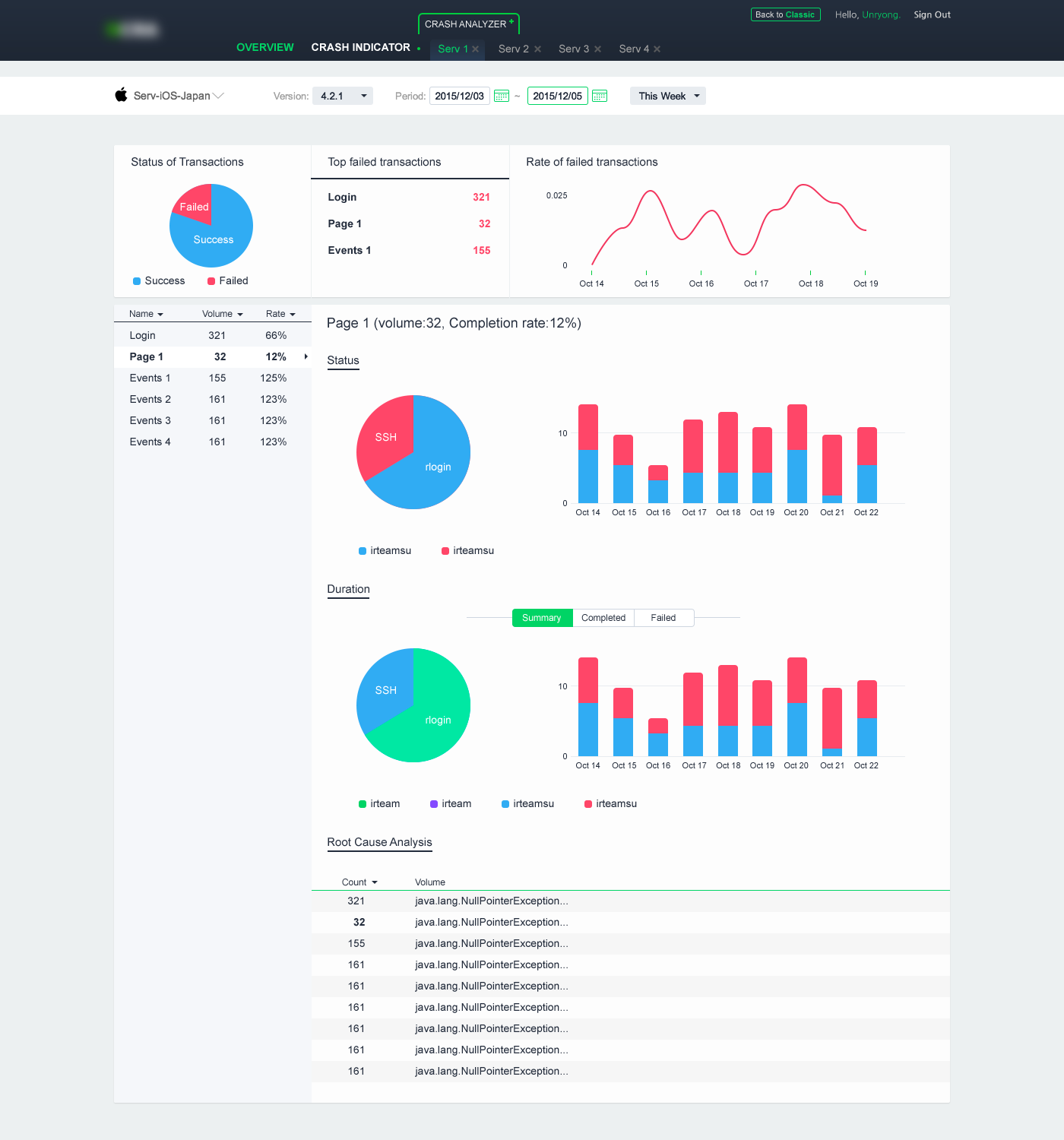
Task: Click the plus icon on Crash Analyzer
Action: pos(511,21)
